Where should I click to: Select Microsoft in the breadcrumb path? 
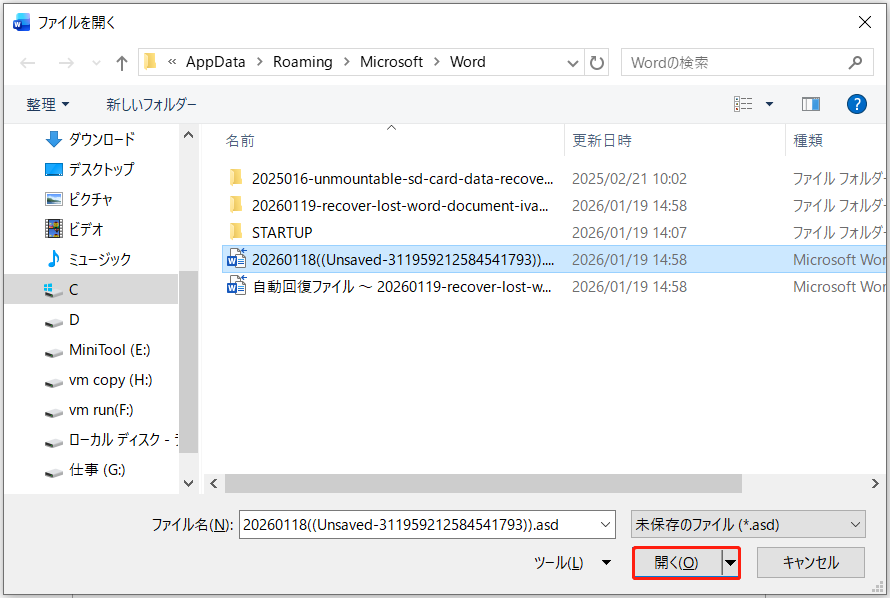(x=391, y=62)
